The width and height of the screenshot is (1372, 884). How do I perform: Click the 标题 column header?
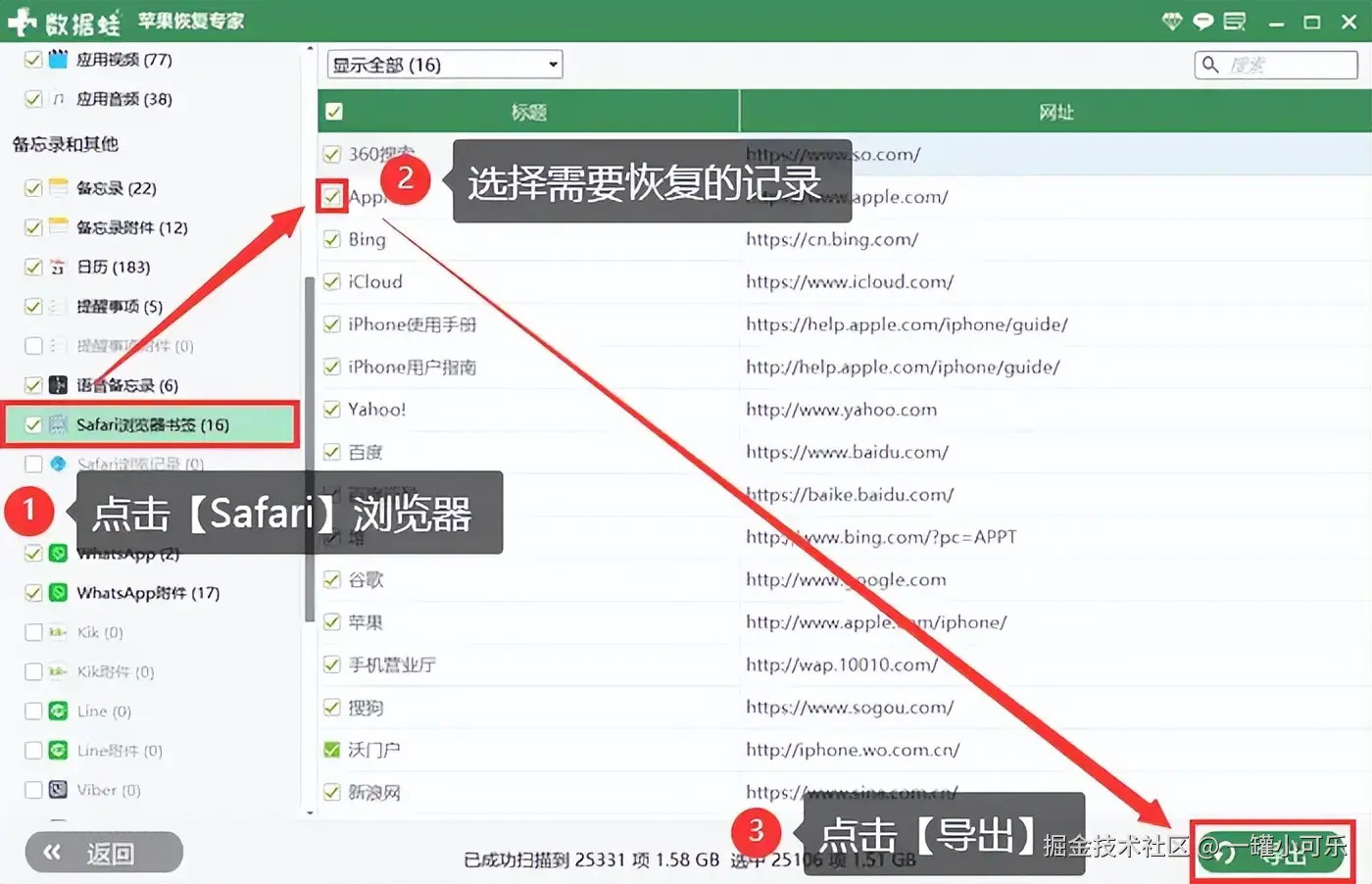(x=529, y=112)
